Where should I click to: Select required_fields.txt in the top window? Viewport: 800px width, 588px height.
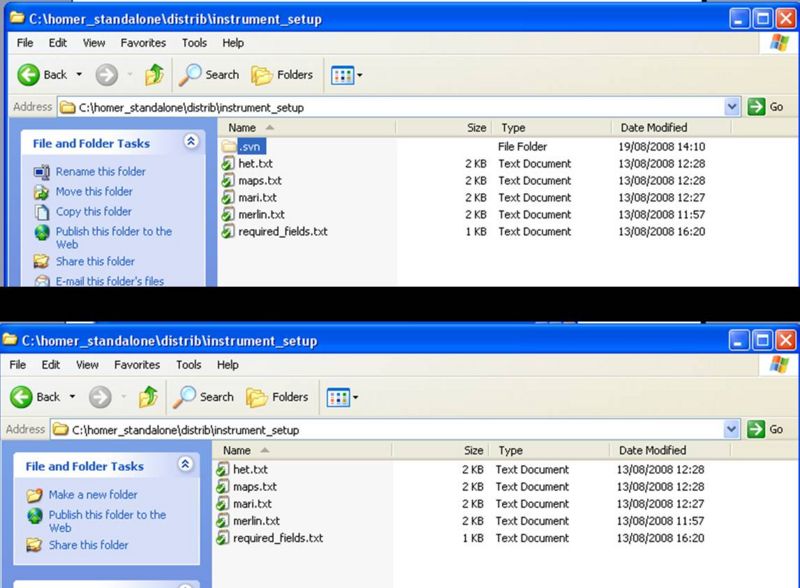coord(282,232)
